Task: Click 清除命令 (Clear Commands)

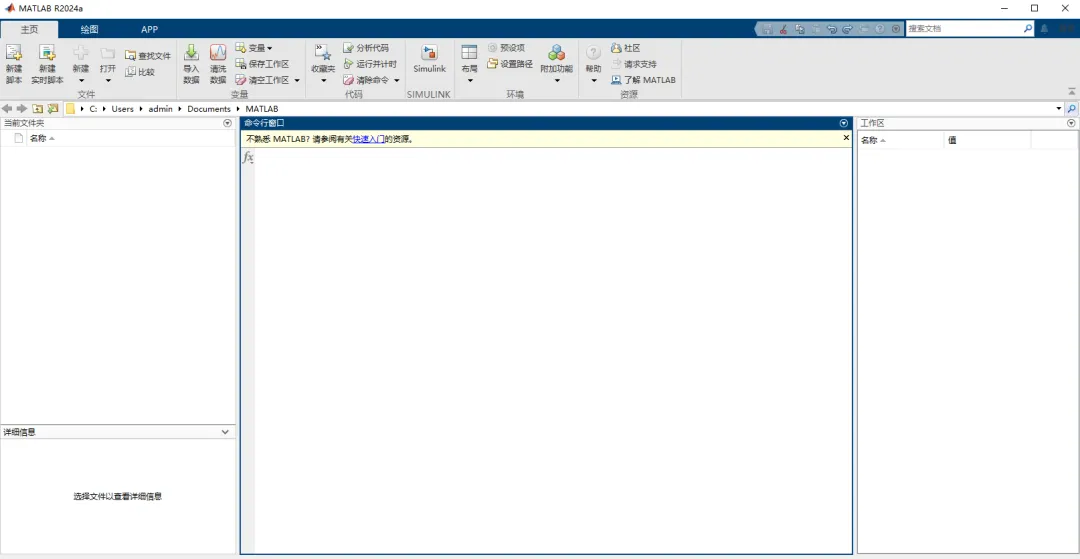Action: [366, 80]
